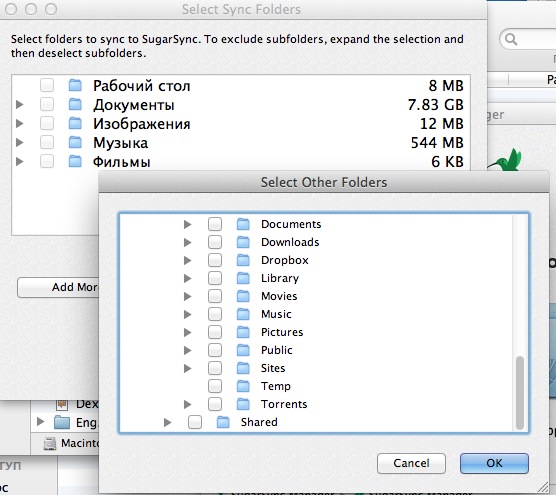Expand the Eng folder in background window
The width and height of the screenshot is (556, 495).
(40, 422)
